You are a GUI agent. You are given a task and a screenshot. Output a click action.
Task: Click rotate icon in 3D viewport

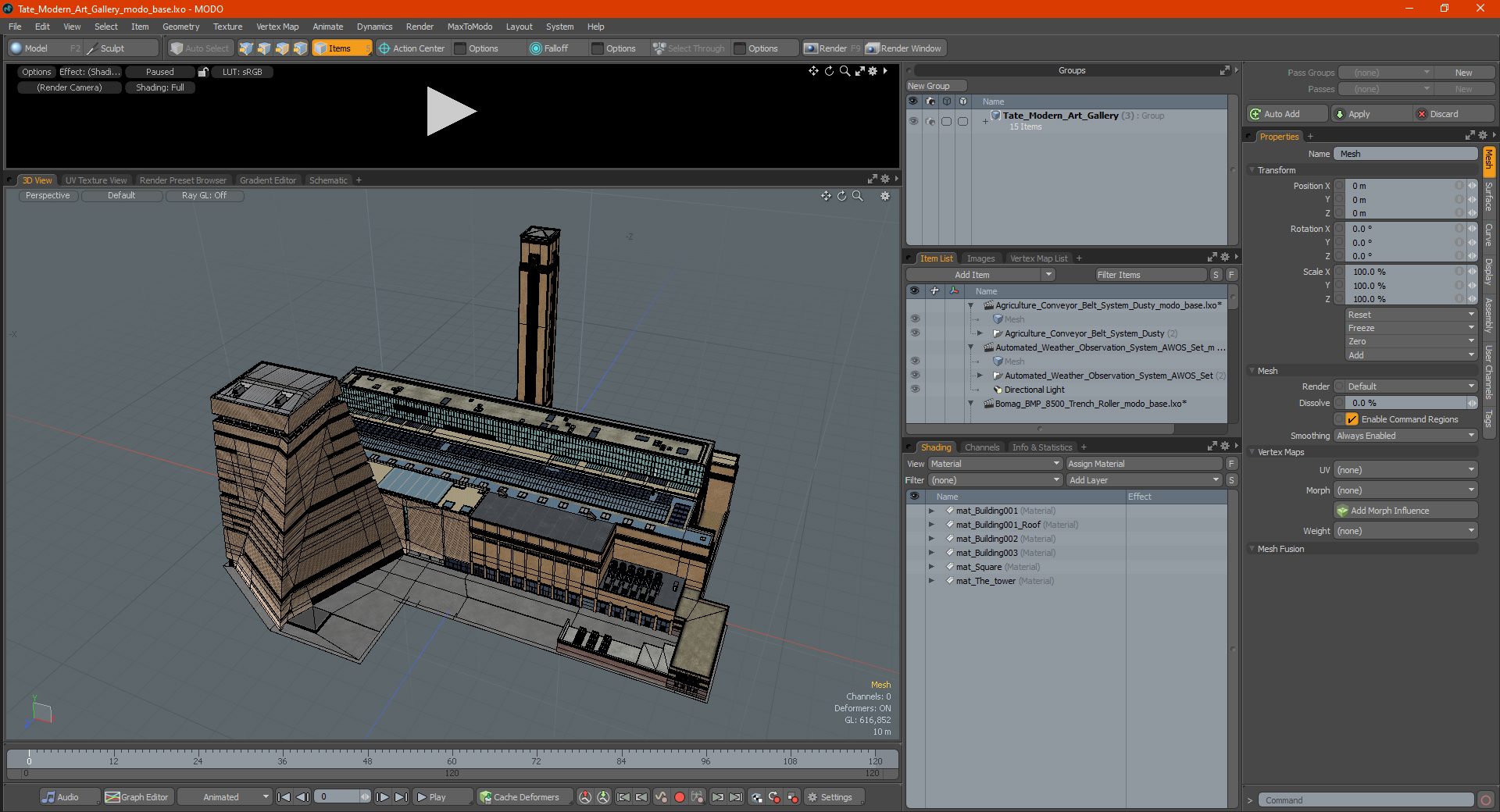(x=841, y=196)
